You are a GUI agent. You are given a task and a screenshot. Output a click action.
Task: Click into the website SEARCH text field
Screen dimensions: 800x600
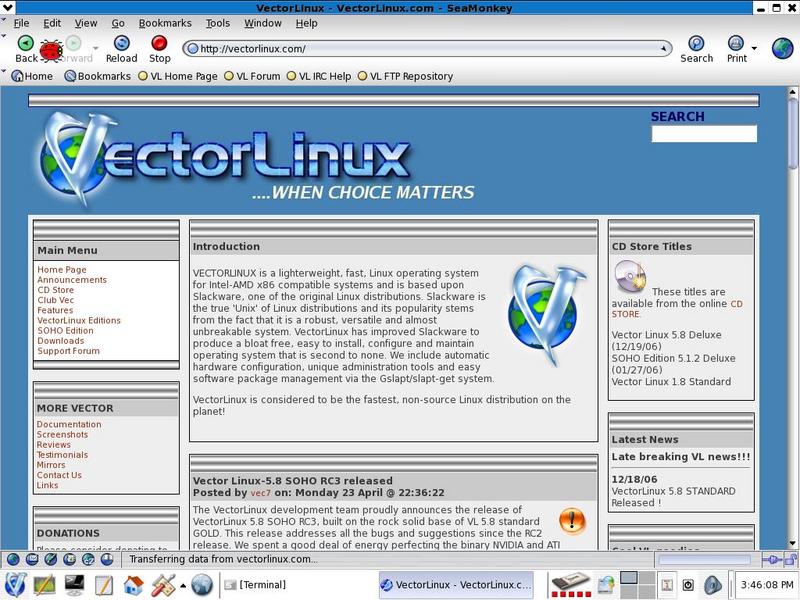(704, 134)
